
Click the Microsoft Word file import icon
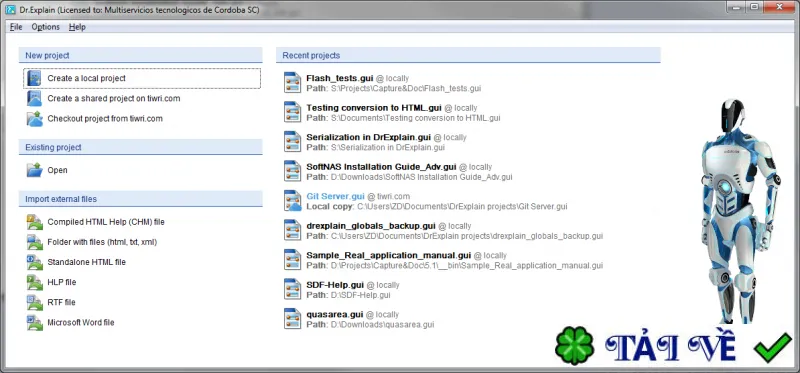click(34, 322)
